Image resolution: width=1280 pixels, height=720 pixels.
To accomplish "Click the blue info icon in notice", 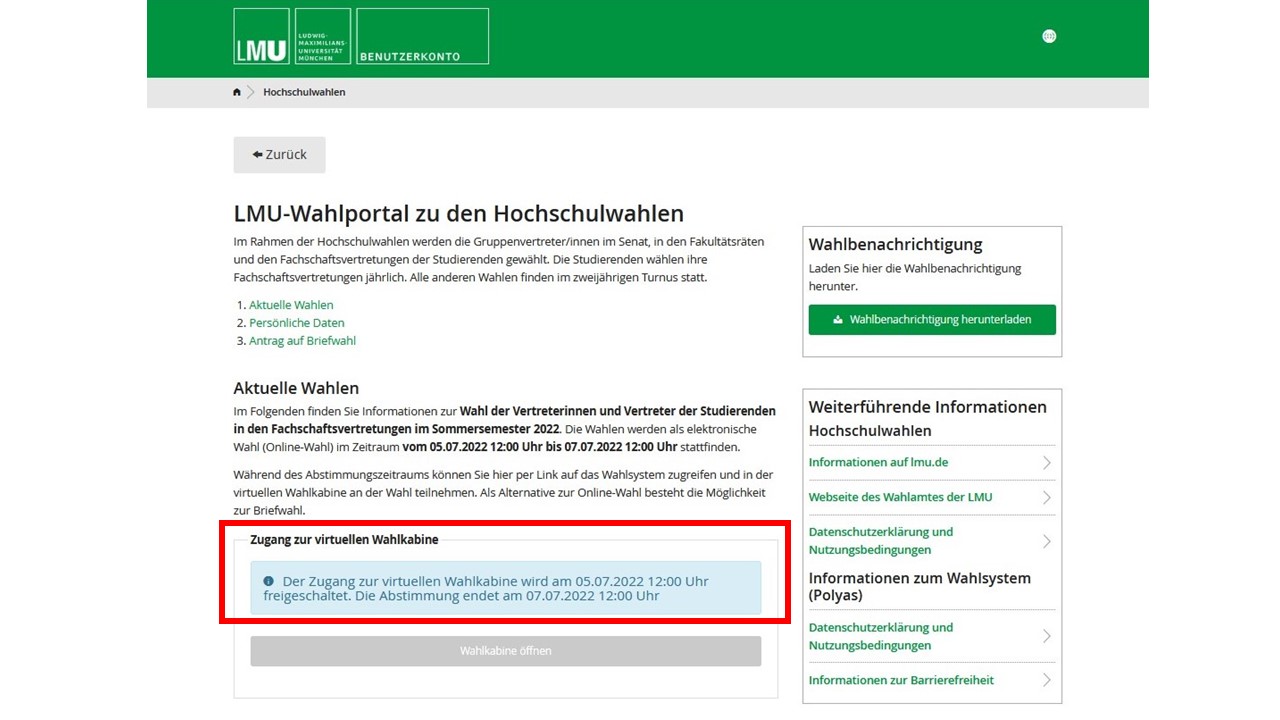I will click(268, 581).
